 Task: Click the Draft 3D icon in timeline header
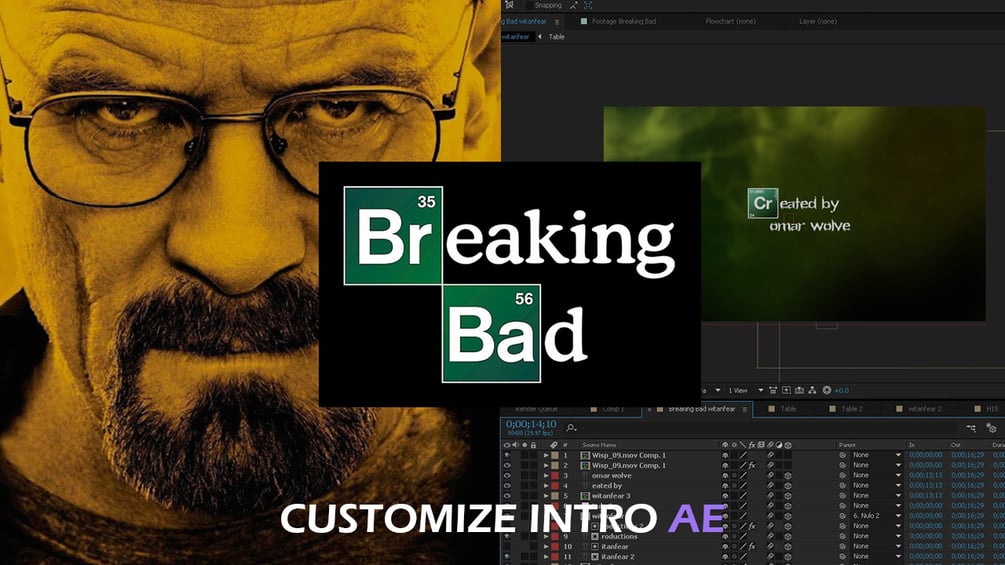[992, 428]
